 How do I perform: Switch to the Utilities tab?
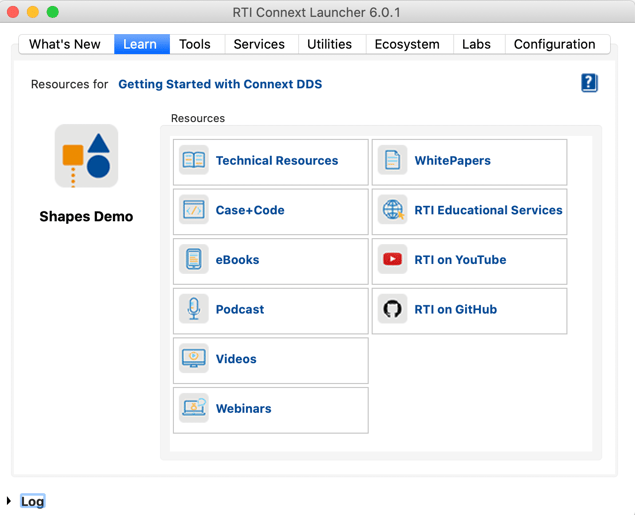332,44
